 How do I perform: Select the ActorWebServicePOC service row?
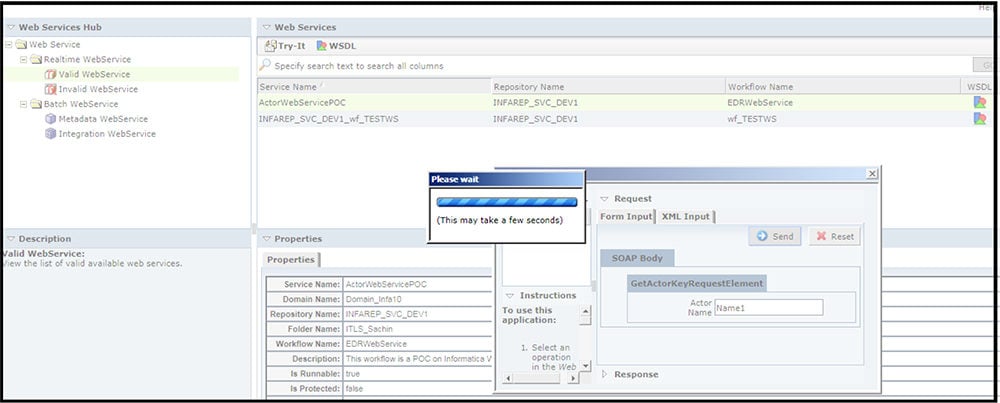tap(624, 102)
